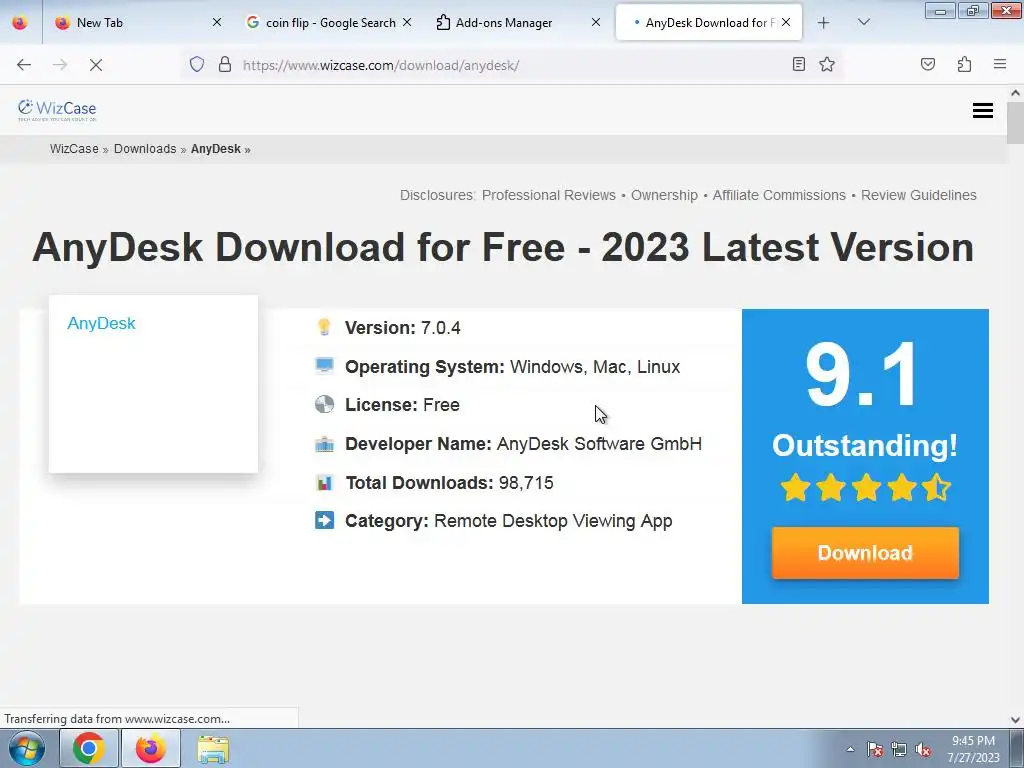Close the Add-ons Manager tab
1024x768 pixels.
pos(596,22)
